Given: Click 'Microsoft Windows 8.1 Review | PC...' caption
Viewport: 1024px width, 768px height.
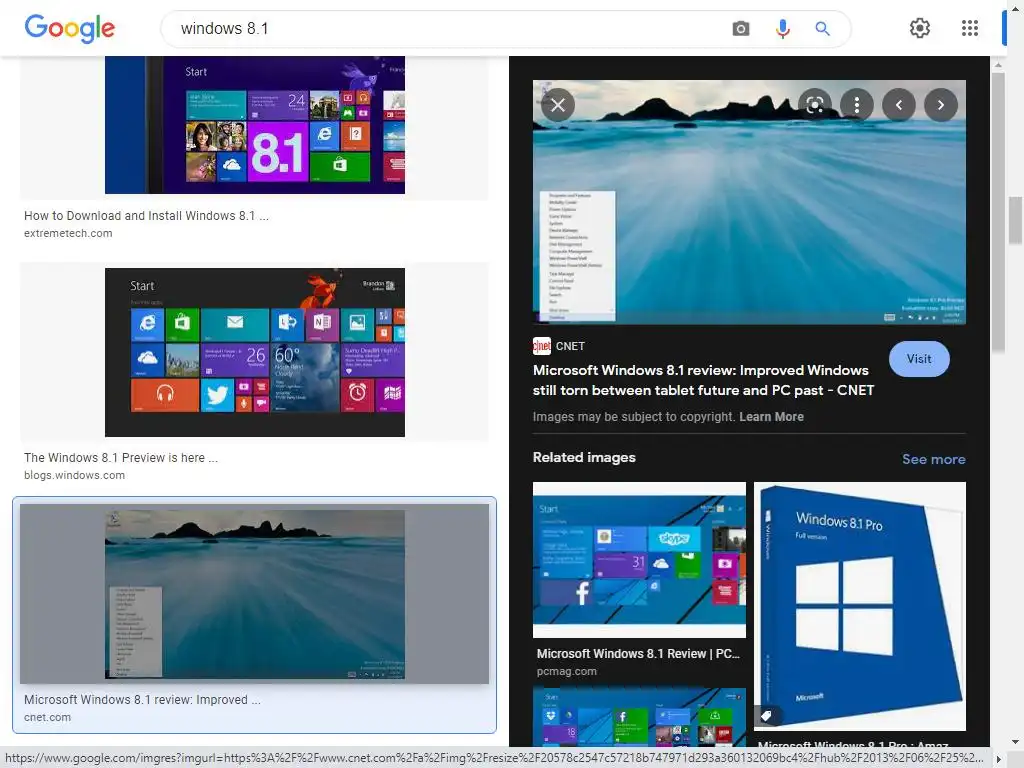Looking at the screenshot, I should (x=638, y=654).
